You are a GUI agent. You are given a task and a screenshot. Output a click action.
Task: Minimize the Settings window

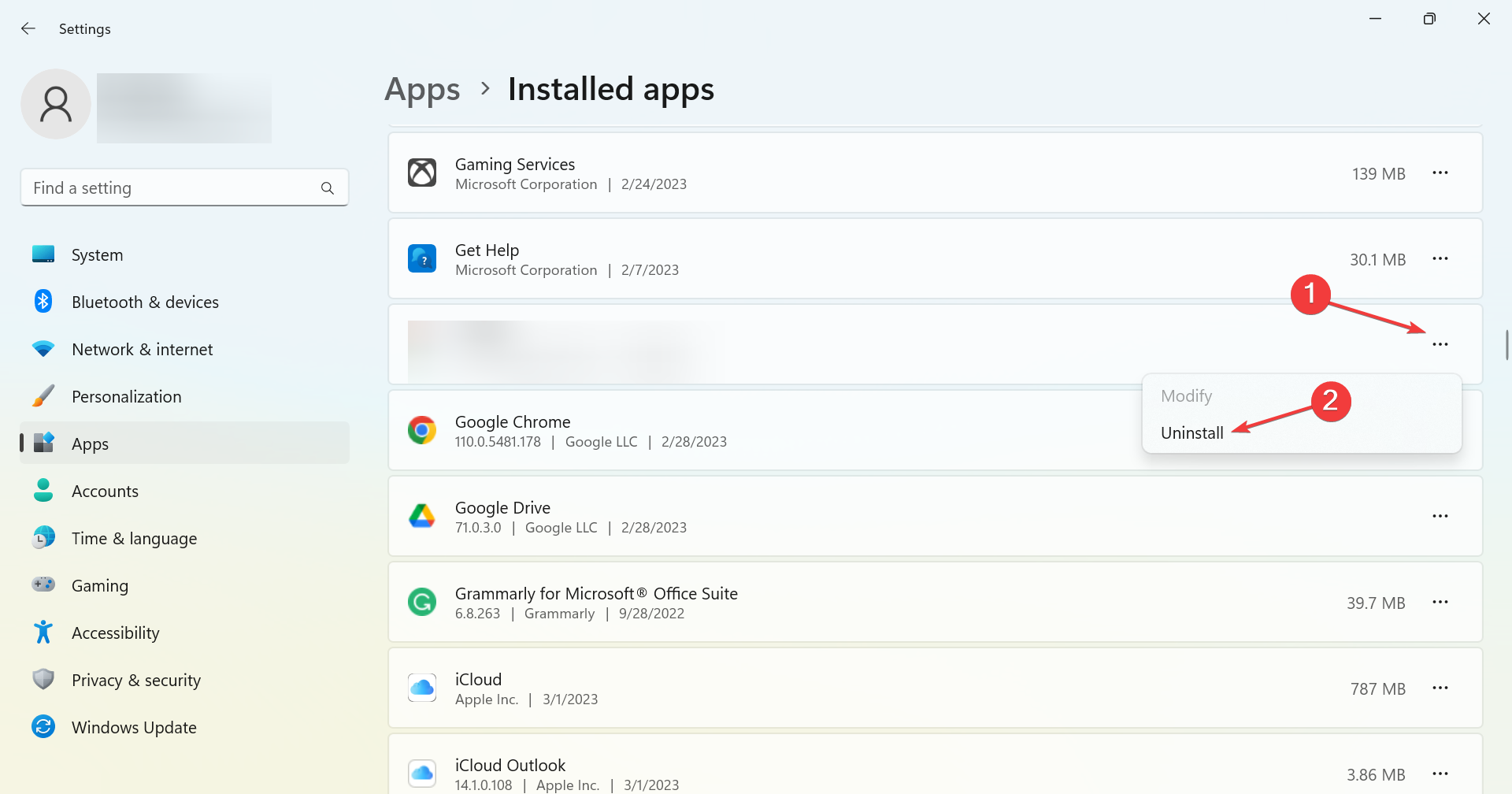pos(1376,18)
